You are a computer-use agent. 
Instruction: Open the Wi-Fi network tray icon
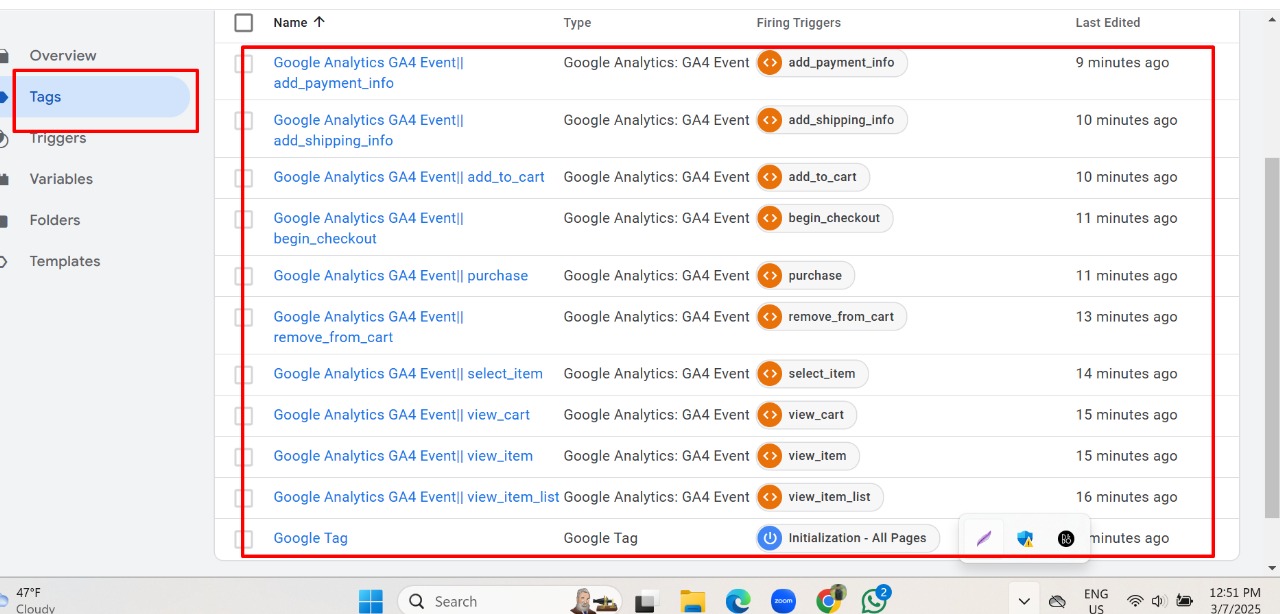(x=1135, y=601)
